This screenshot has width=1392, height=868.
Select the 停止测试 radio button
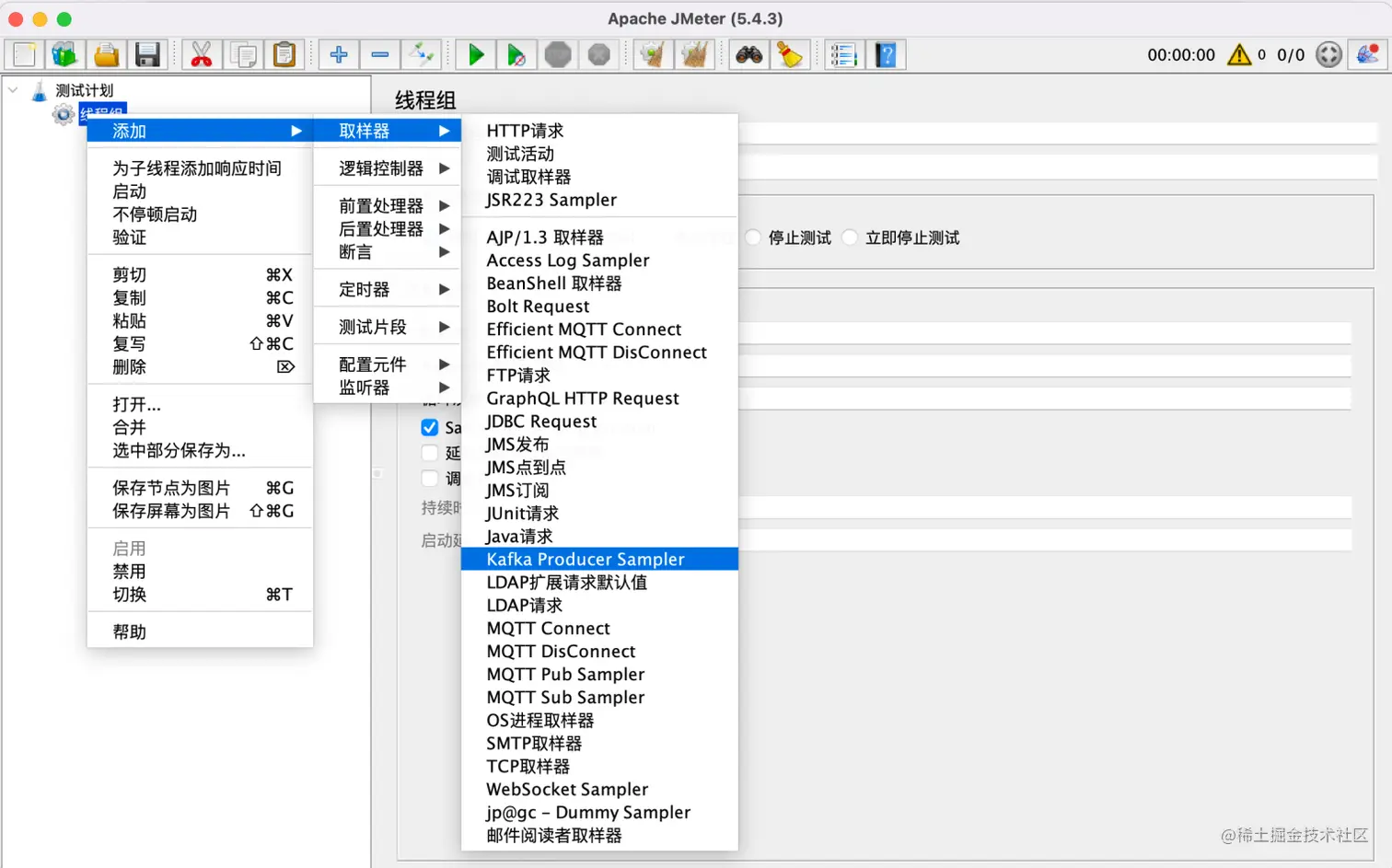coord(753,238)
